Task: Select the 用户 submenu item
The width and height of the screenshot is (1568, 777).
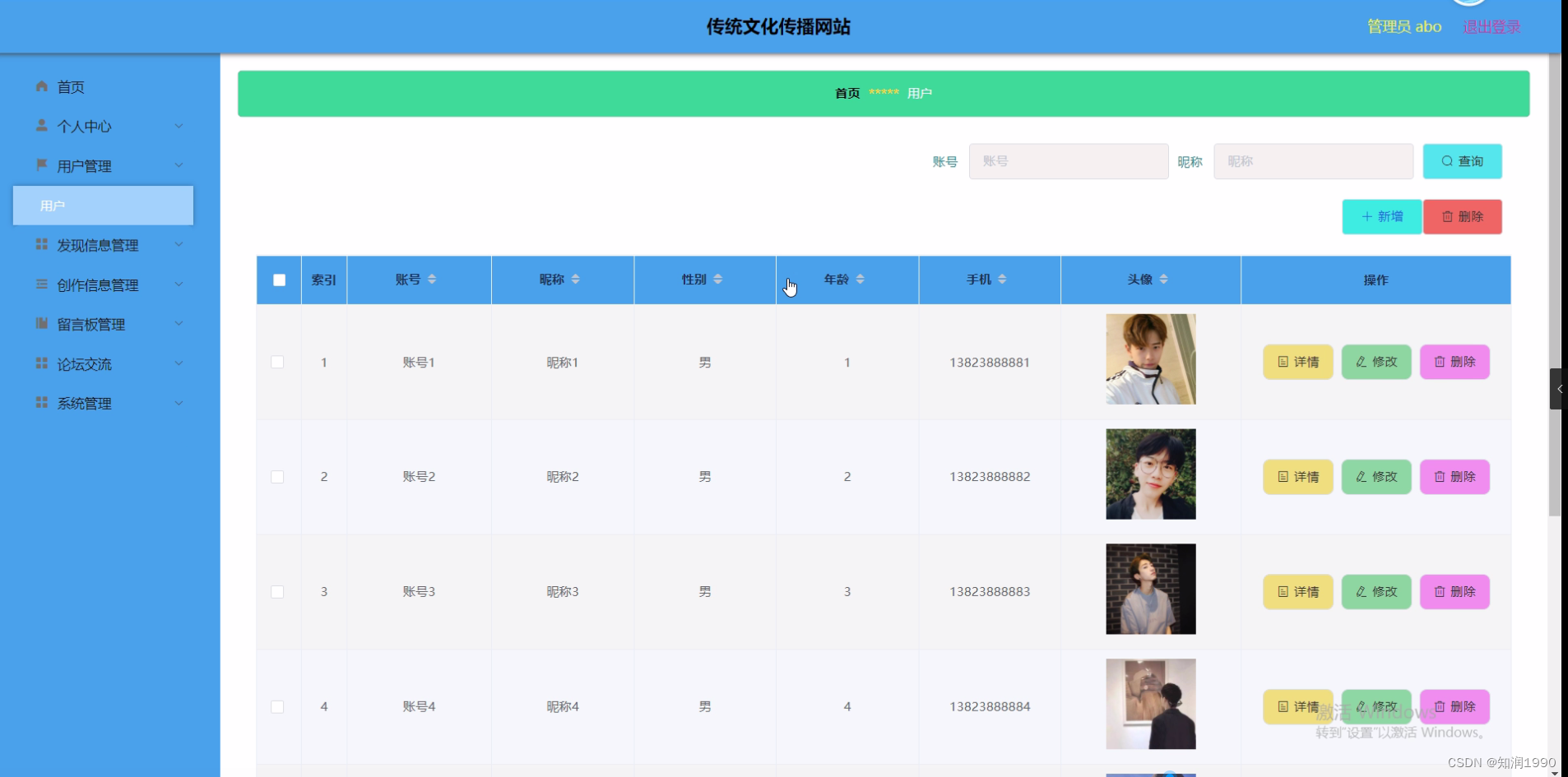Action: click(x=53, y=205)
